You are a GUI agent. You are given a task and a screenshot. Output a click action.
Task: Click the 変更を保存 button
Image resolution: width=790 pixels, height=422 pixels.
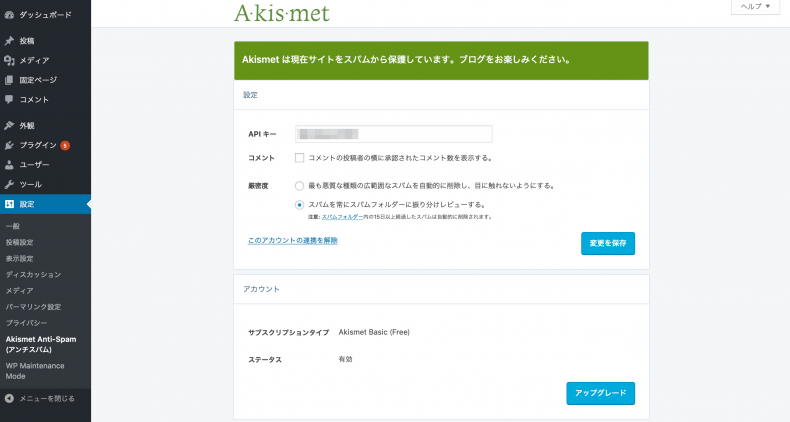[608, 243]
